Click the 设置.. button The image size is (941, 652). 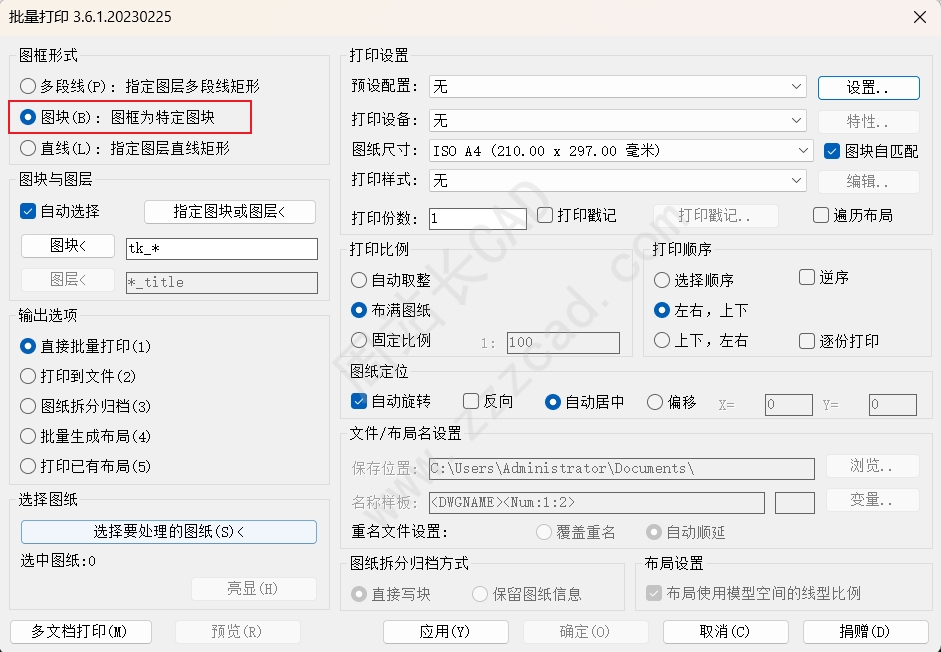(x=868, y=87)
